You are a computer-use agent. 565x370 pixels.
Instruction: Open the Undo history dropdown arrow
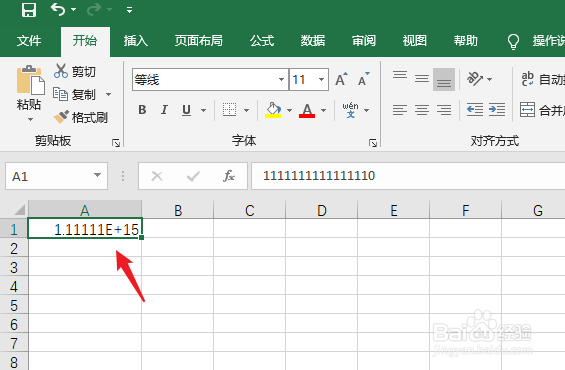74,10
